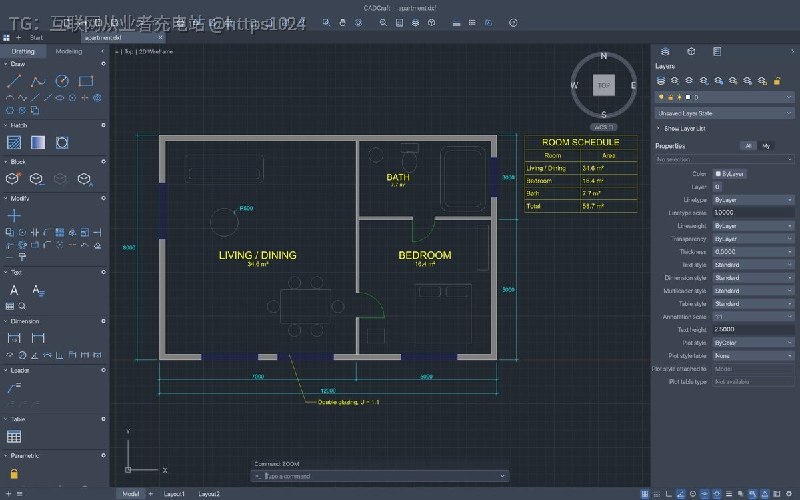Toggle ortho mode in status bar
Screen dimensions: 800x500
pos(668,494)
